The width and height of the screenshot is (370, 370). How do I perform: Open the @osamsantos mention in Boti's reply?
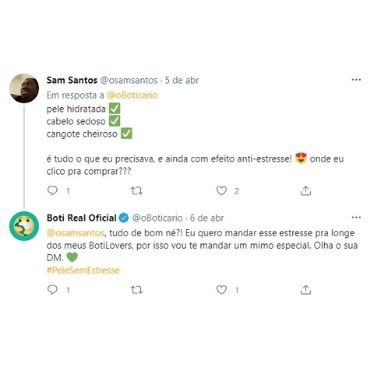point(76,233)
